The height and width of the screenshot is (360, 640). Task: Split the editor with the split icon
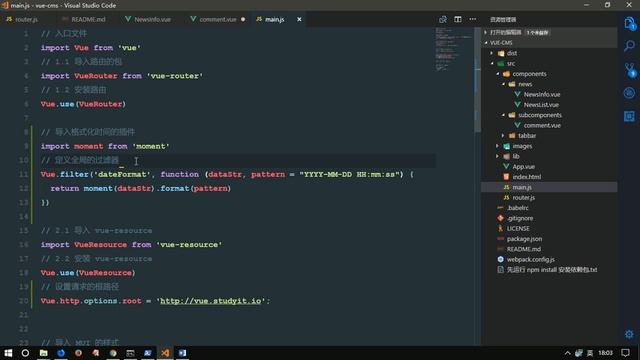tap(458, 19)
